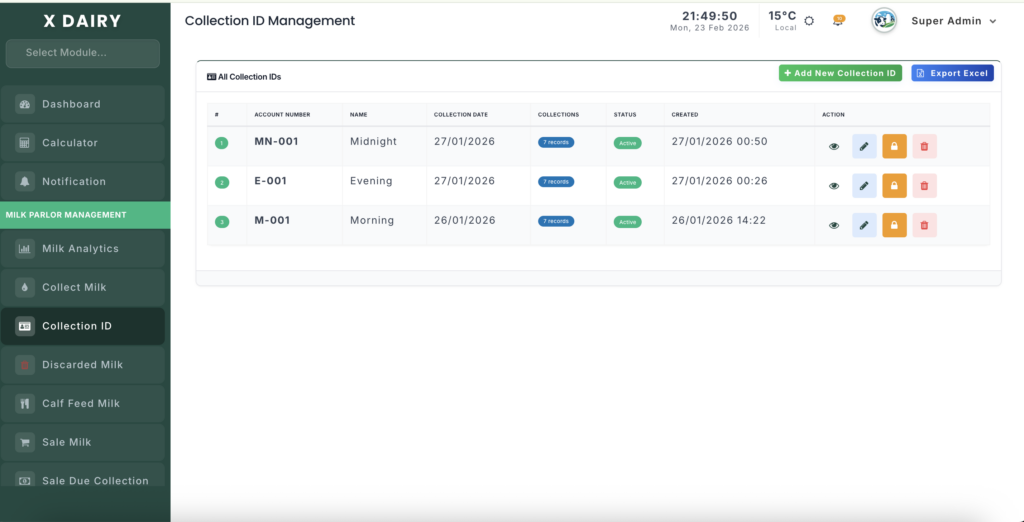1024x522 pixels.
Task: Delete the M-001 Morning collection record
Action: click(924, 225)
